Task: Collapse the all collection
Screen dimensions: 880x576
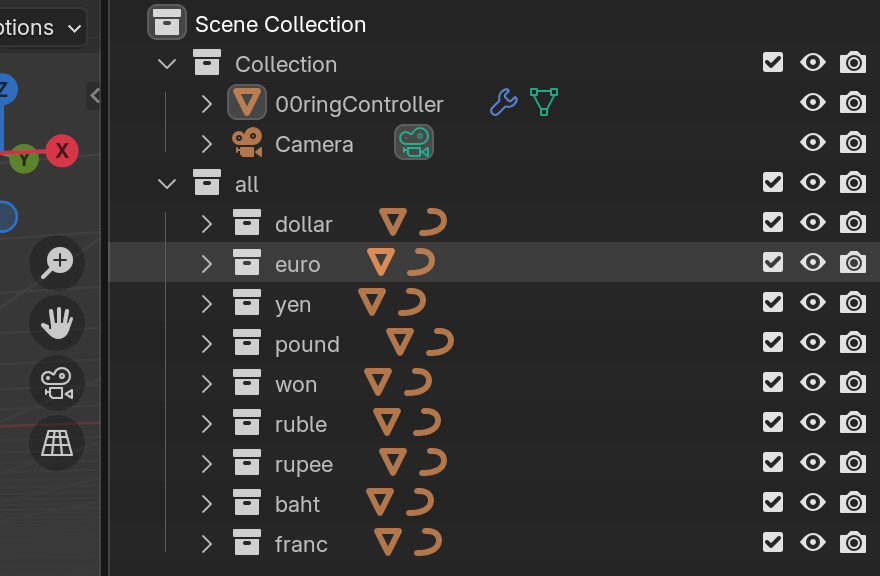Action: click(167, 184)
